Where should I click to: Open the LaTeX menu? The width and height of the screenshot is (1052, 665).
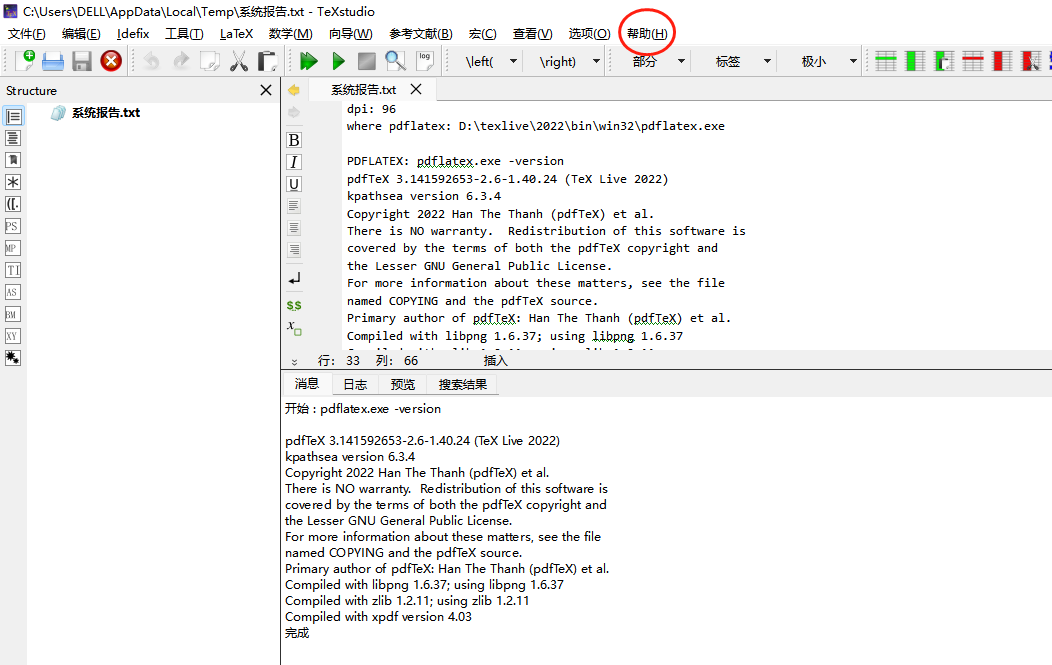coord(236,34)
